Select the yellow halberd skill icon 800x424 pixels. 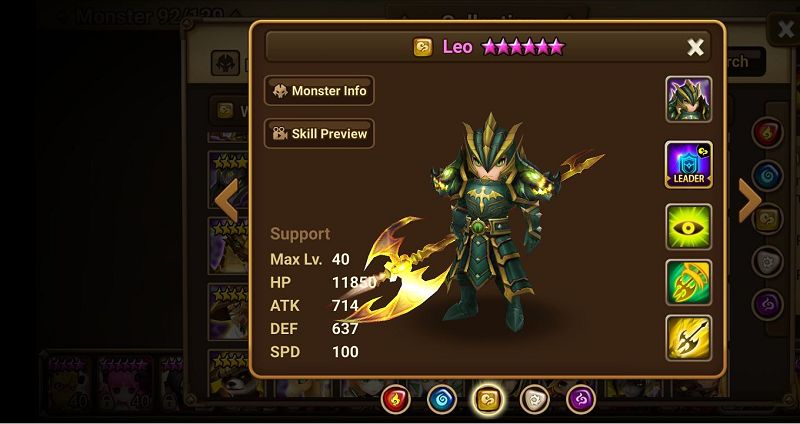point(688,338)
